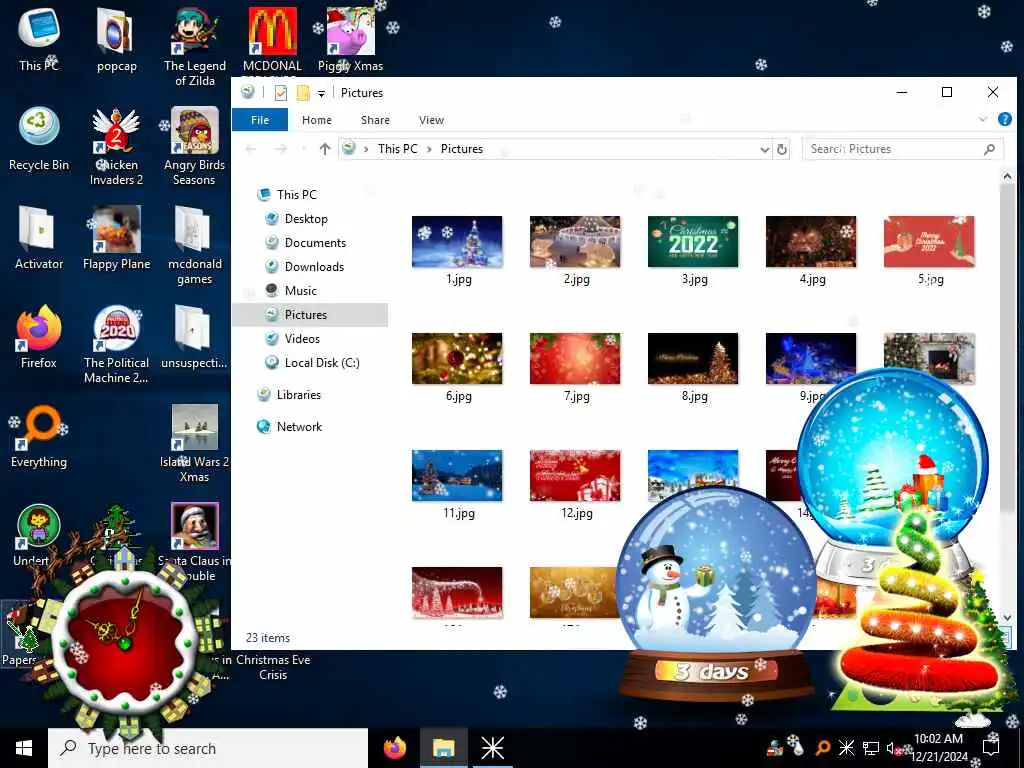1024x768 pixels.
Task: Select the unsuspecti... desktop folder
Action: coord(194,337)
